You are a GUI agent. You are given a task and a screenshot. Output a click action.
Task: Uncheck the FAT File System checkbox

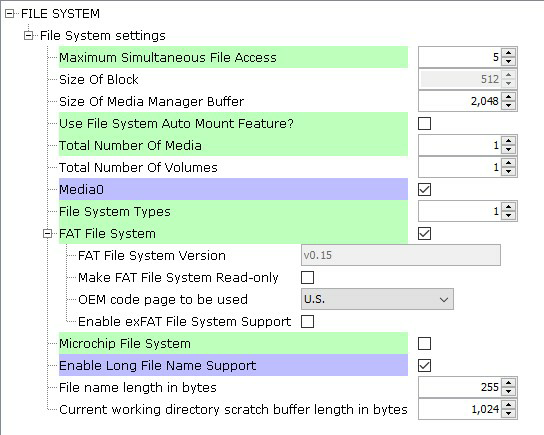pos(424,233)
